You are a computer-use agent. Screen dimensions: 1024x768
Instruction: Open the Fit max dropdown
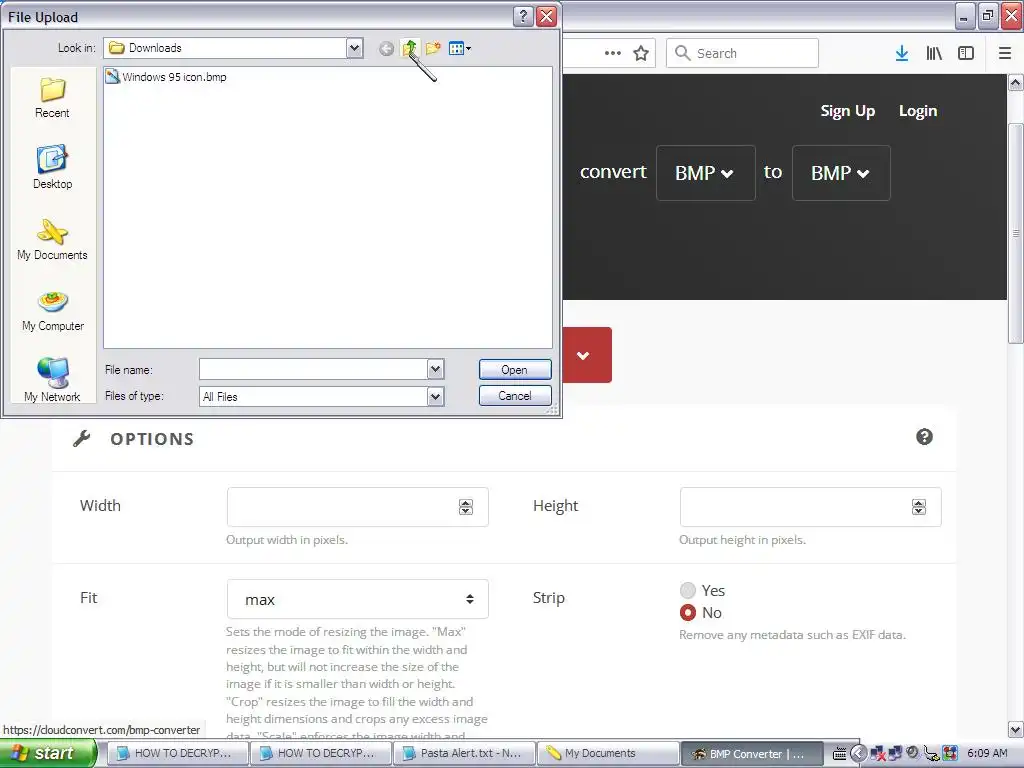pos(357,599)
